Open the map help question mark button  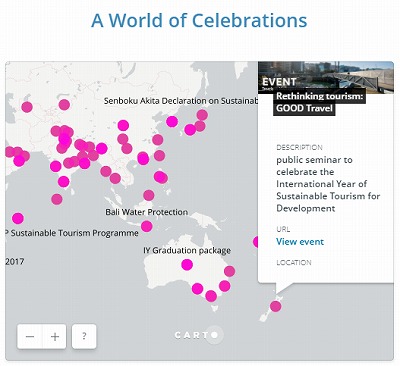point(84,336)
